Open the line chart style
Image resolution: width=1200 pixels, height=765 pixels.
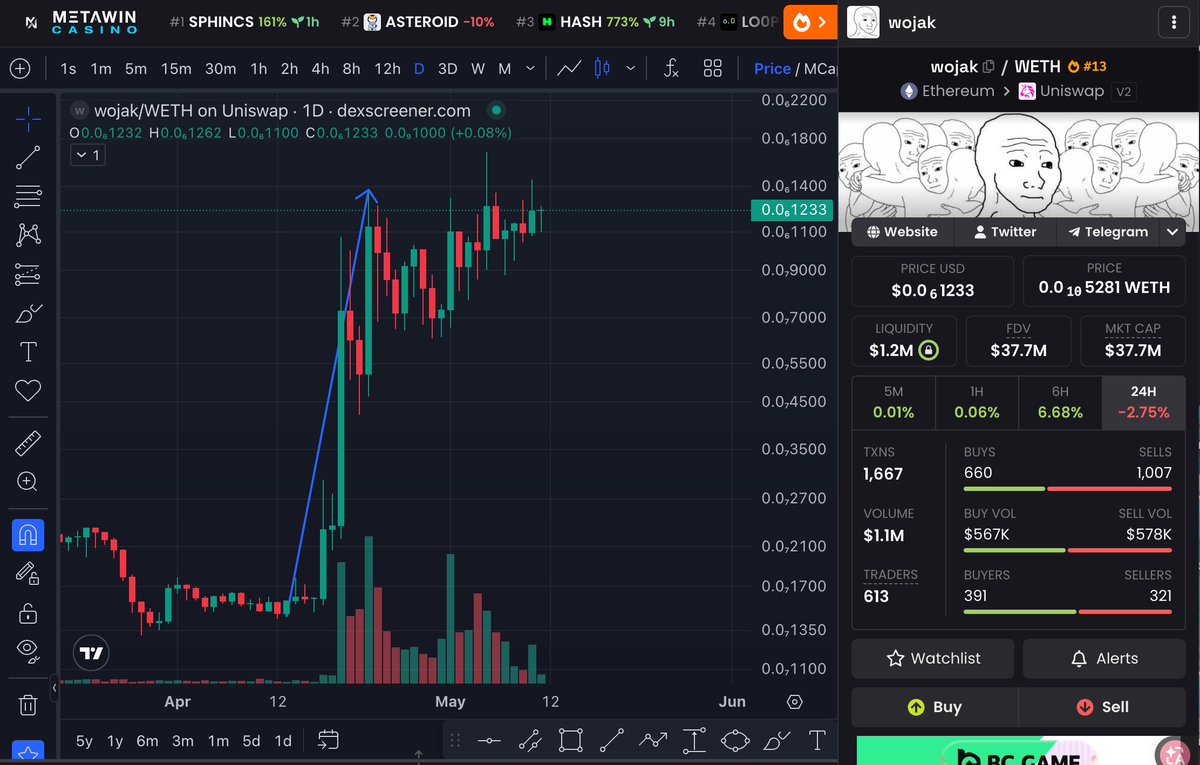570,68
